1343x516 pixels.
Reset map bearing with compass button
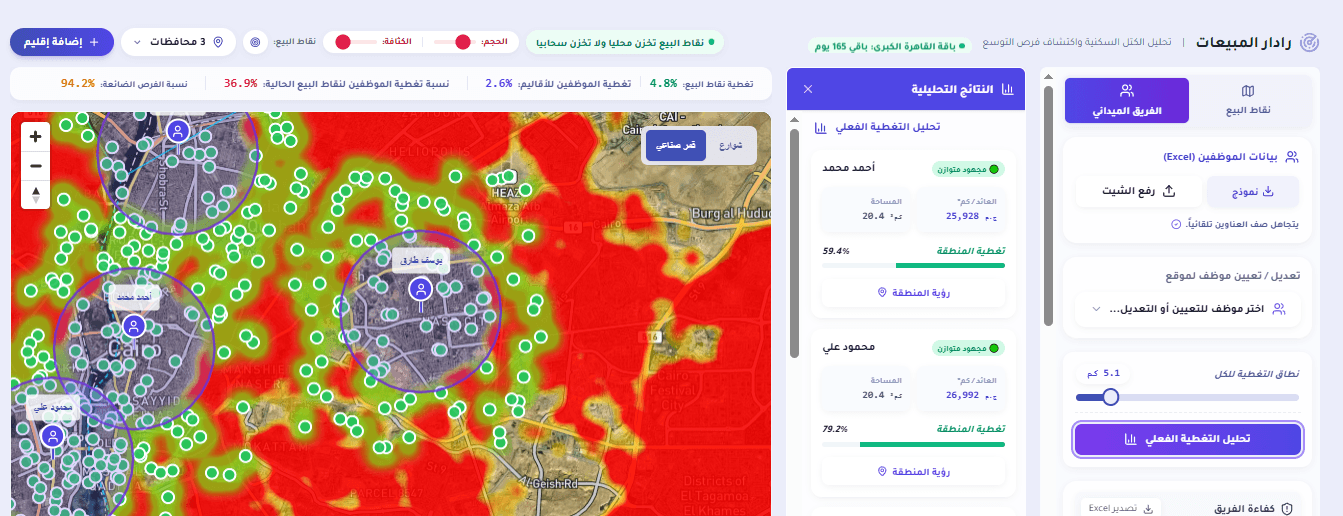pyautogui.click(x=36, y=194)
